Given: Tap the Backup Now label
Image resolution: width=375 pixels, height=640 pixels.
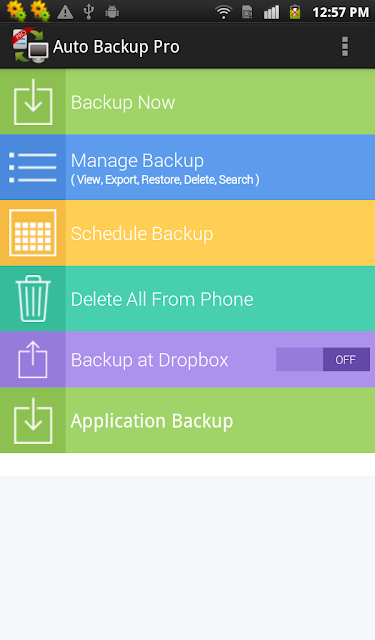Looking at the screenshot, I should coord(123,102).
